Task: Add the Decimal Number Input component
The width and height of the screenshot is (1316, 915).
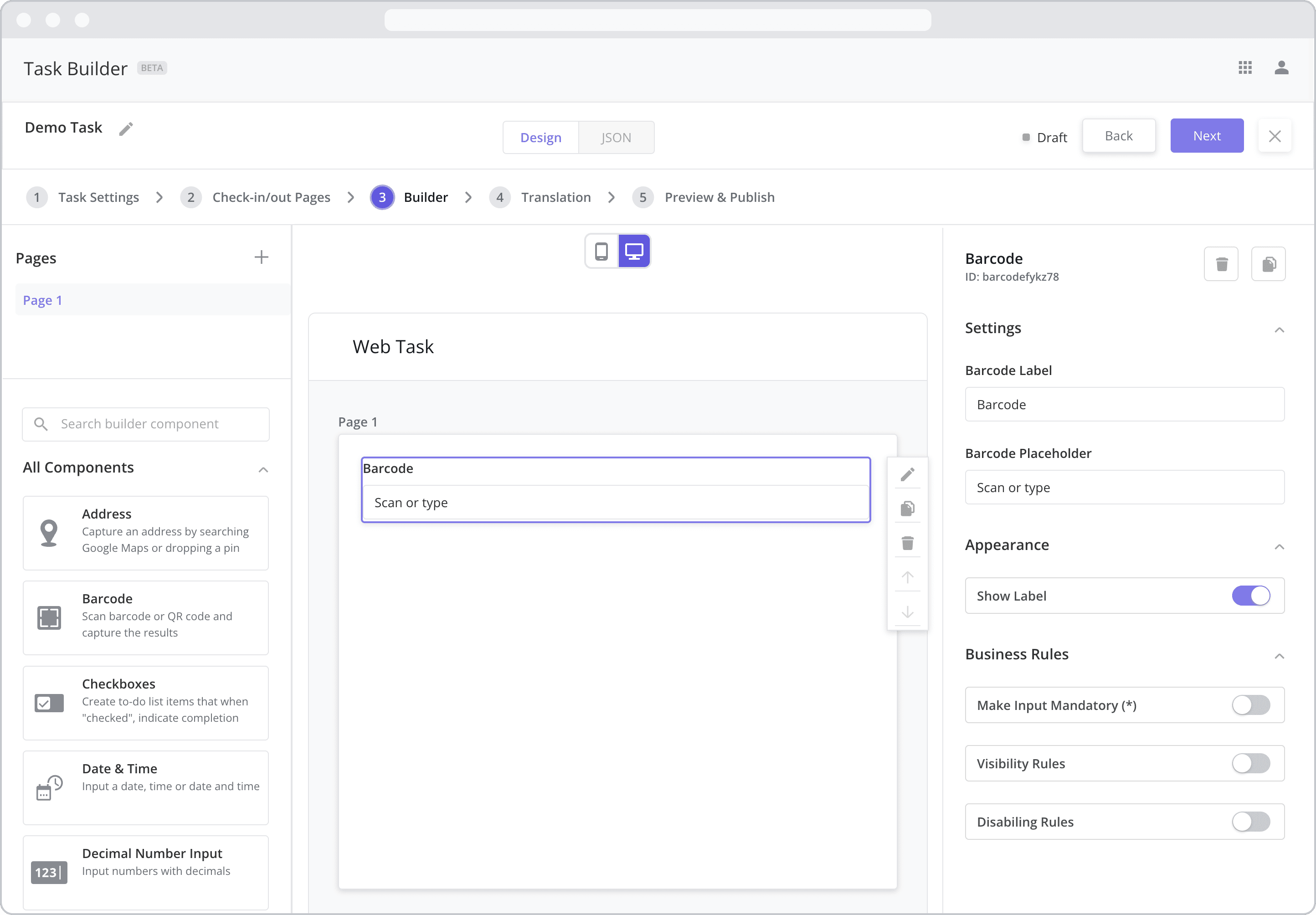Action: tap(145, 872)
